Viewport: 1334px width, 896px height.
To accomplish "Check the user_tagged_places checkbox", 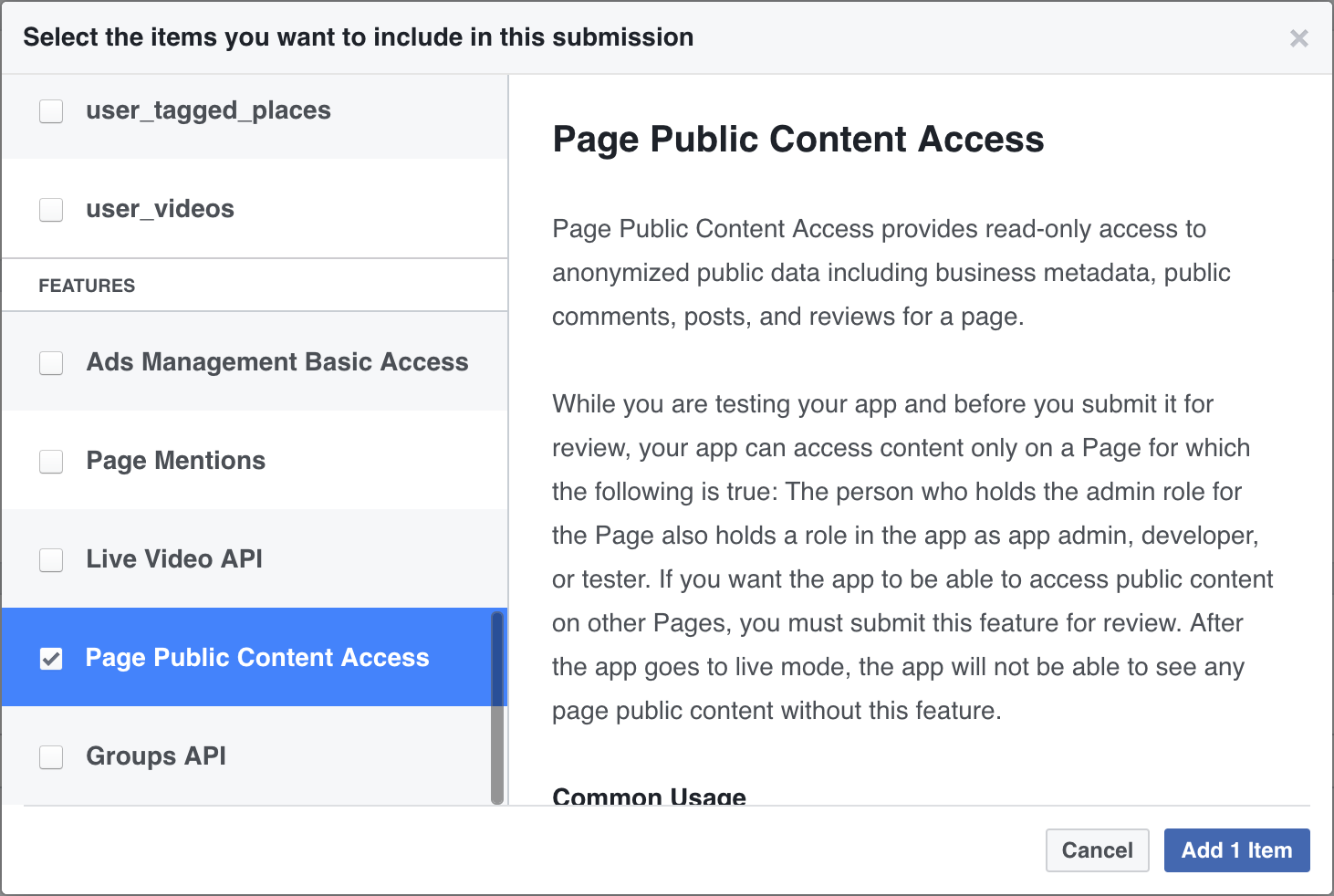I will 51,111.
